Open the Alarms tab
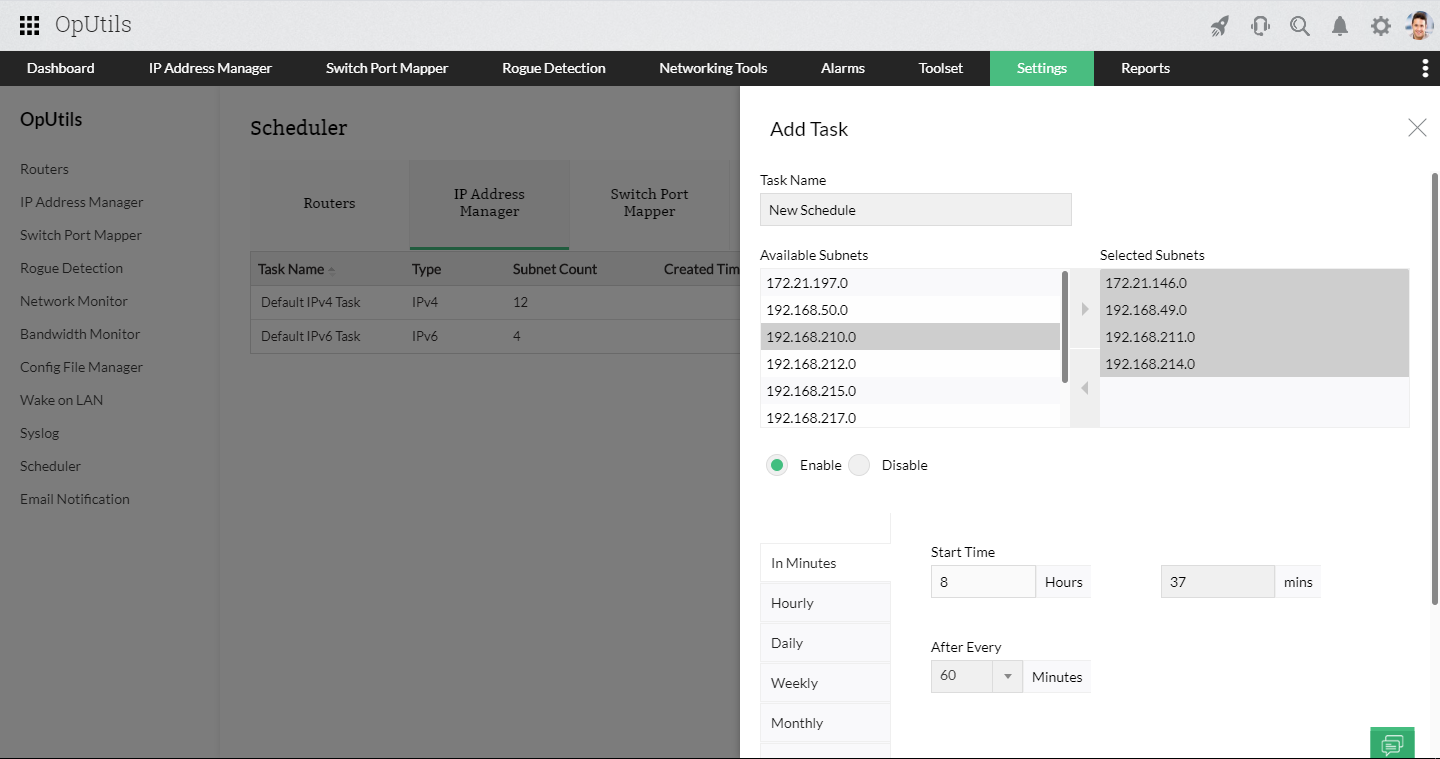Image resolution: width=1440 pixels, height=759 pixels. (843, 68)
